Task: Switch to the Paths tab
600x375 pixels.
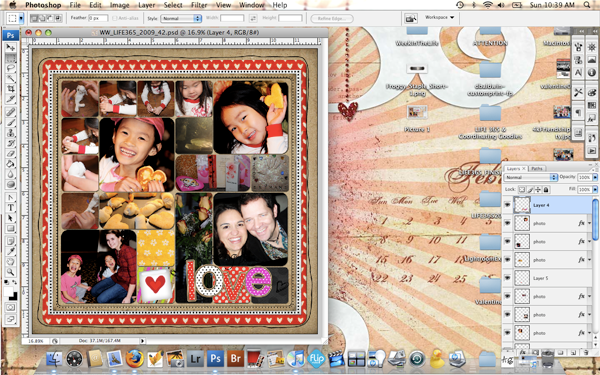Action: [537, 168]
